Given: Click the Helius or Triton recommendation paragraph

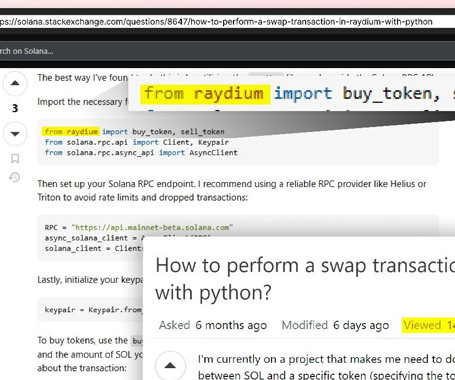Looking at the screenshot, I should click(x=232, y=191).
